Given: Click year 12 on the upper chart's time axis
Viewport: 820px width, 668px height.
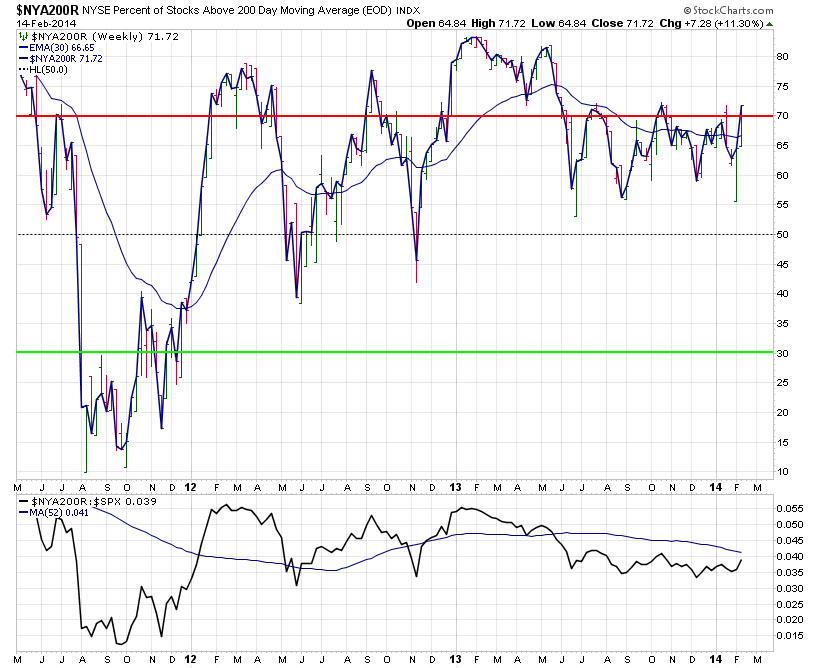Looking at the screenshot, I should 190,488.
